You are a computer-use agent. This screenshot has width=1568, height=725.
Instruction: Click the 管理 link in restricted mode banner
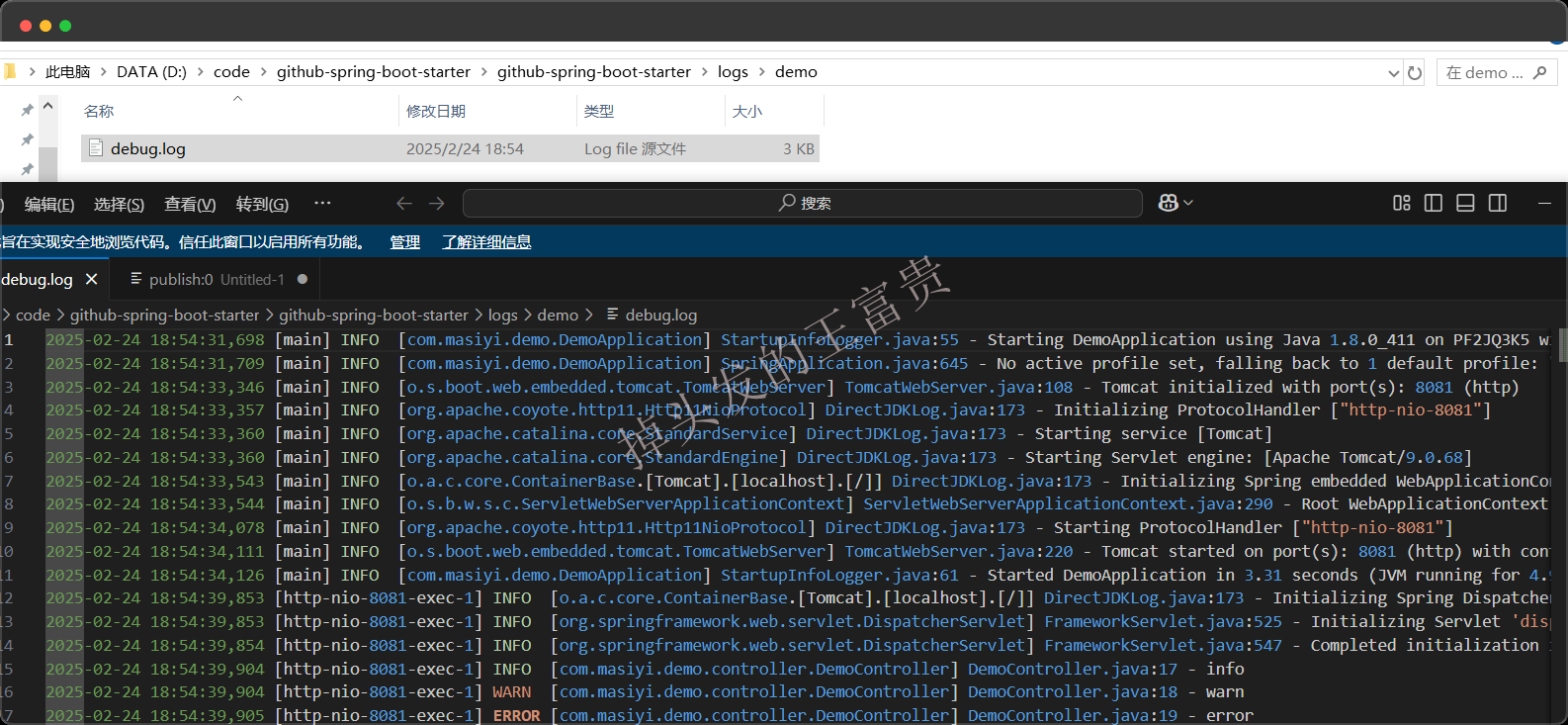[405, 242]
